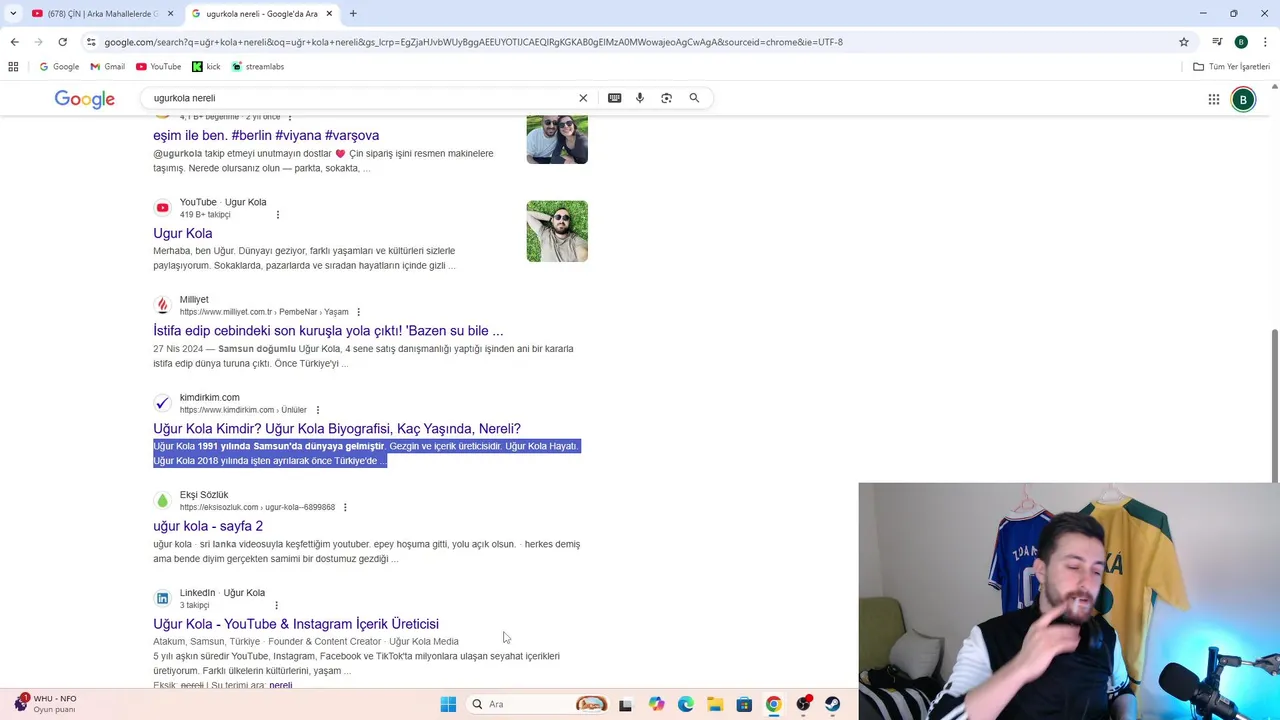This screenshot has width=1280, height=720.
Task: Open Chrome three-dot menu
Action: pos(1266,42)
